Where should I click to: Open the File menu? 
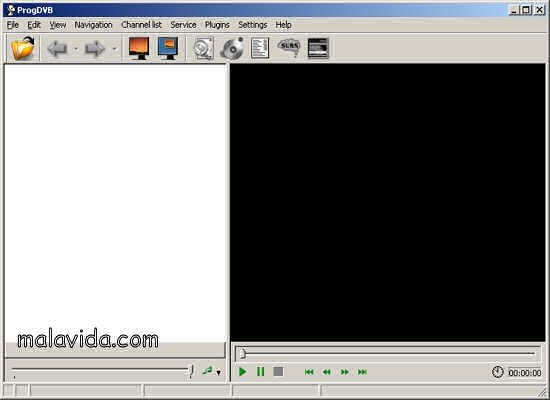(13, 25)
